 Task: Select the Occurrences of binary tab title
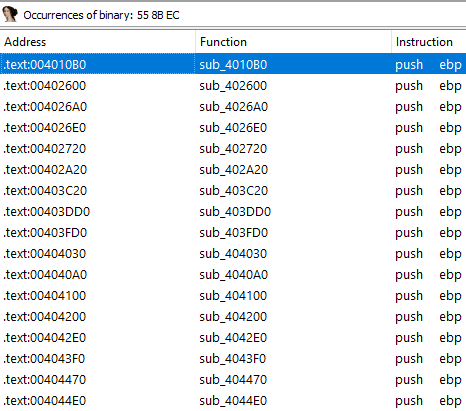click(101, 15)
